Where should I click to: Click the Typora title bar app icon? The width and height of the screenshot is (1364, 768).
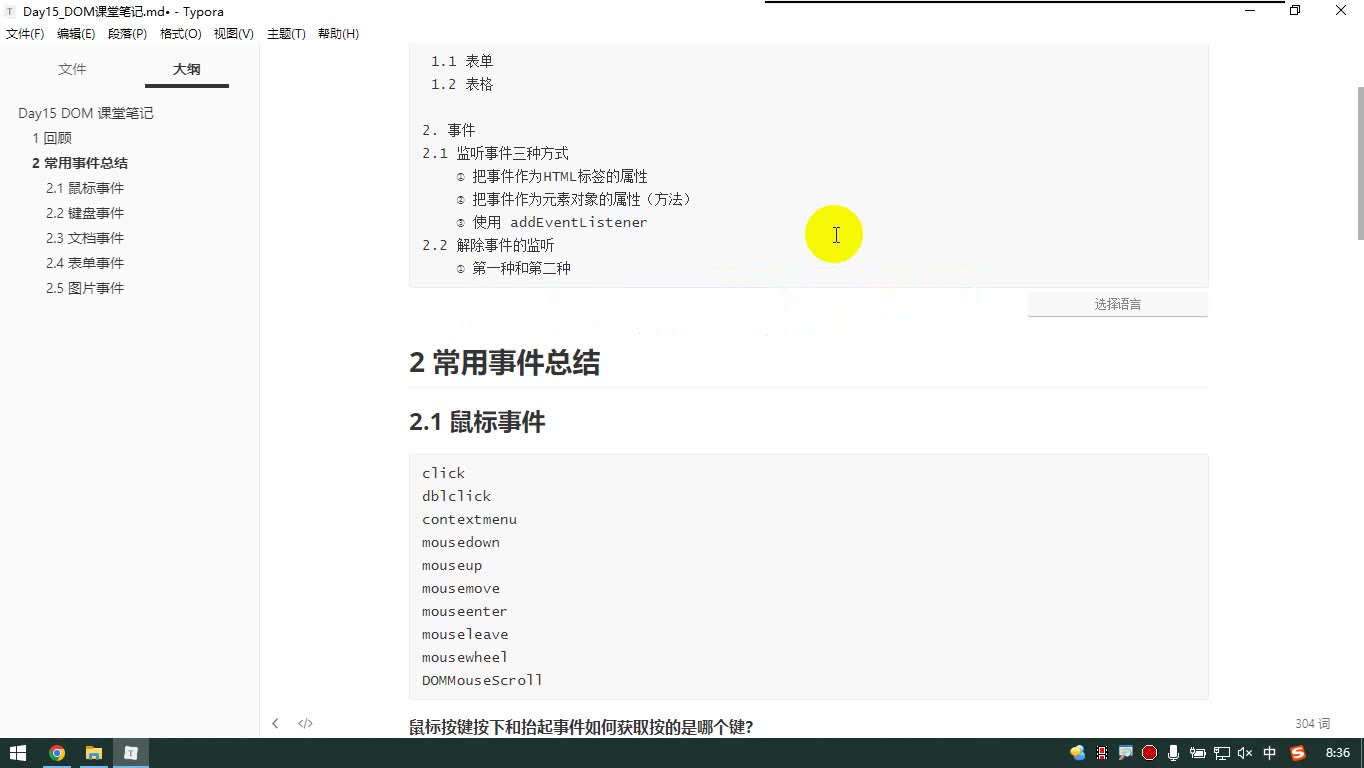point(11,11)
